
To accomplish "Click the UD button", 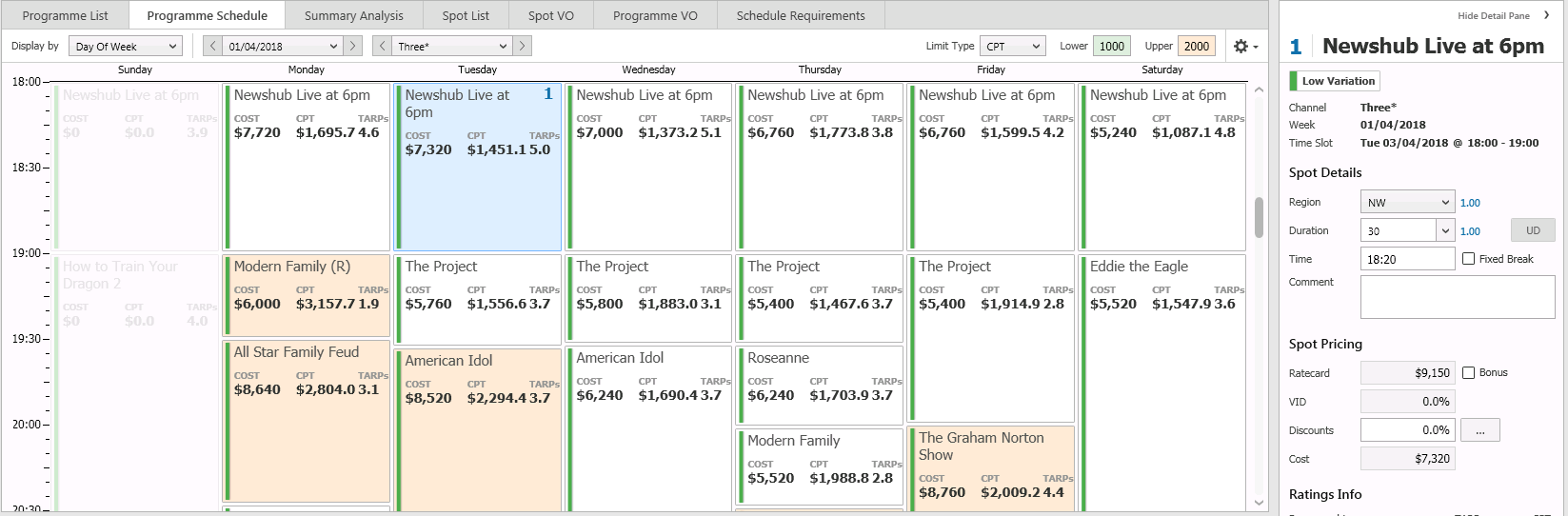I will pyautogui.click(x=1533, y=230).
